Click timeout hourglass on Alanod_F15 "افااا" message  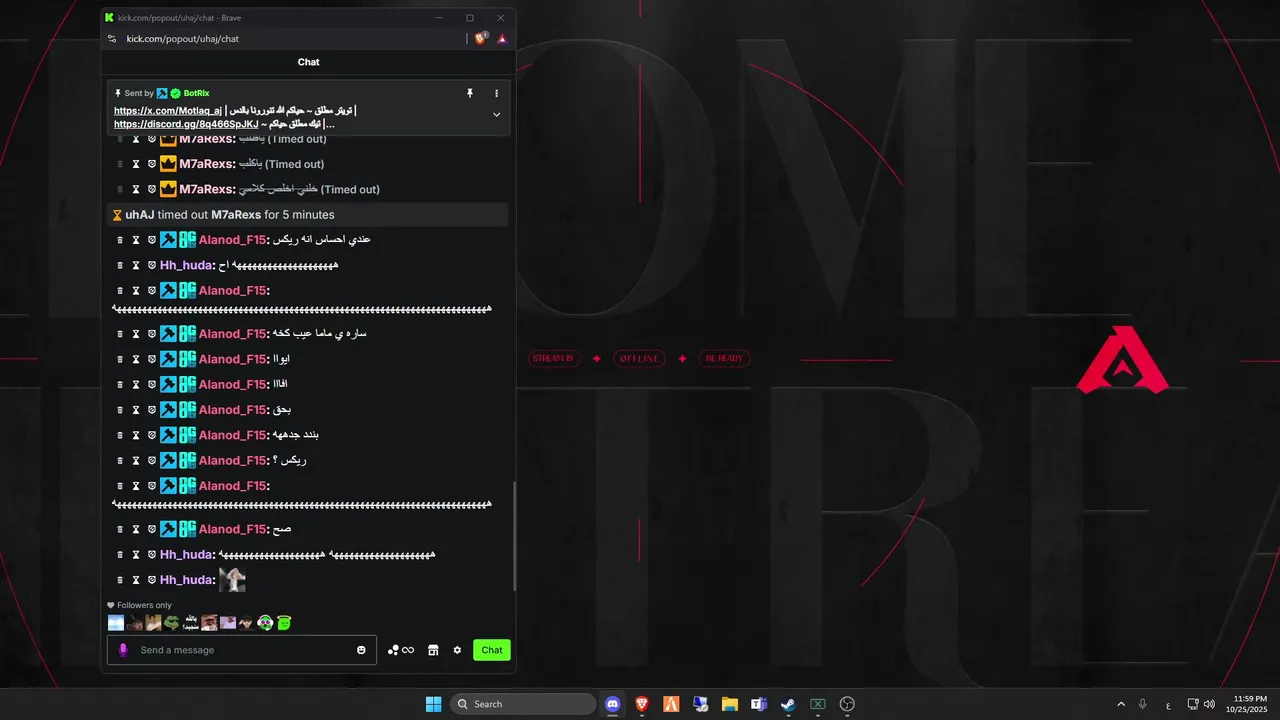point(136,384)
